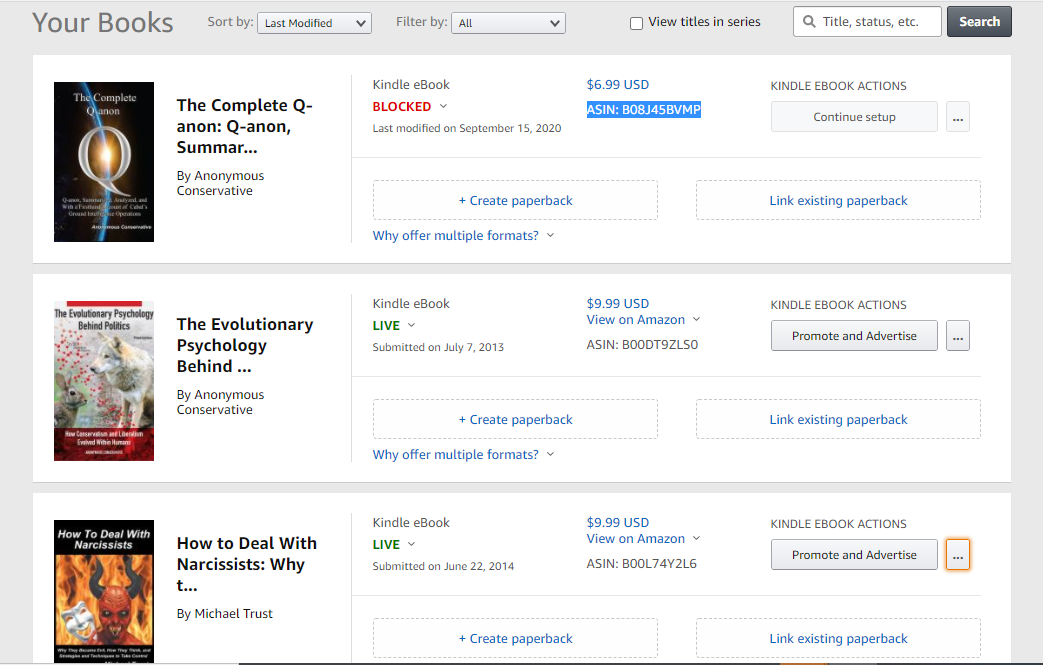This screenshot has width=1043, height=665.
Task: Open The Complete Q-anon cover thumbnail
Action: tap(104, 162)
